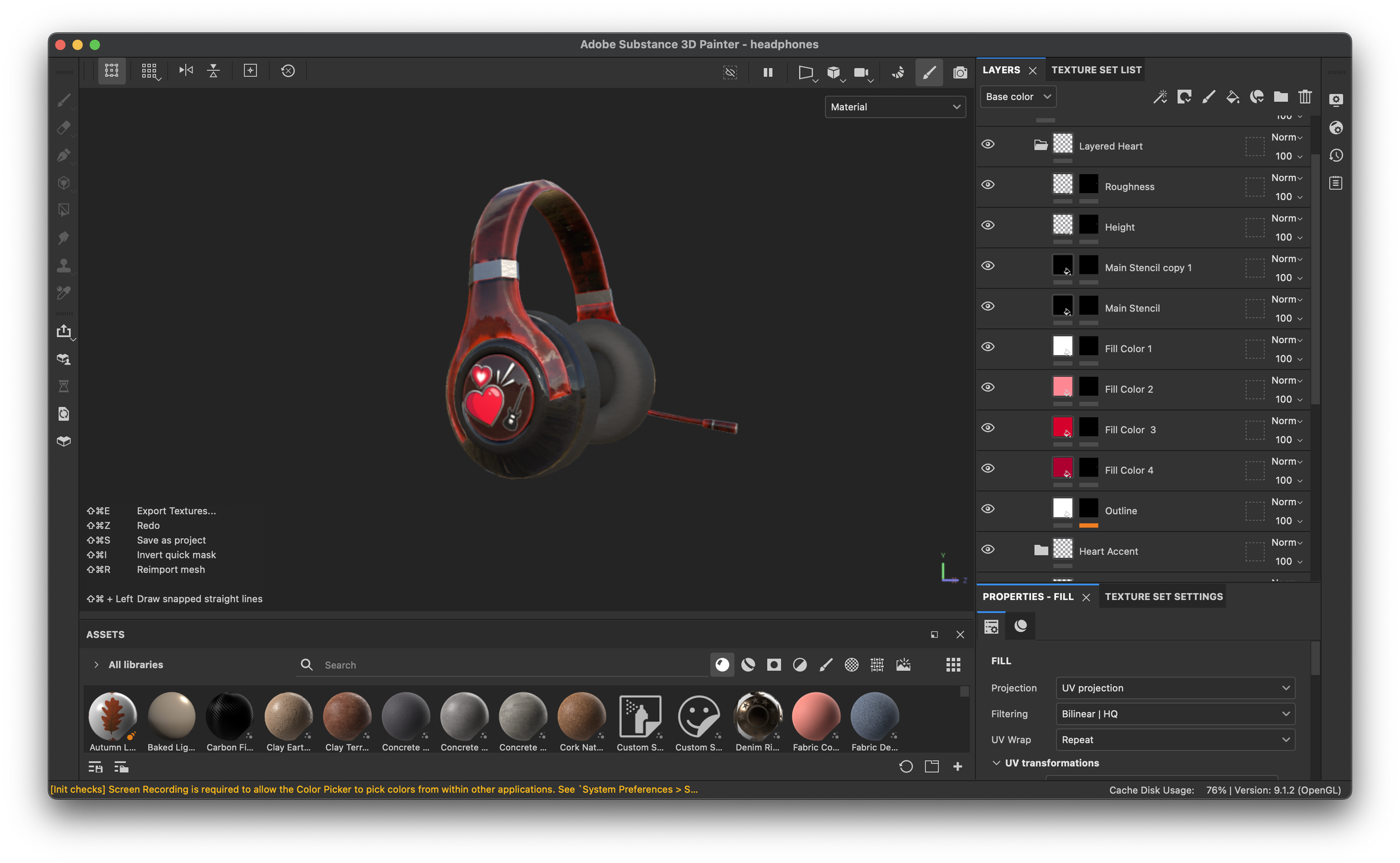Screen dimensions: 1400x863
Task: Hide the Roughness layer
Action: (988, 184)
